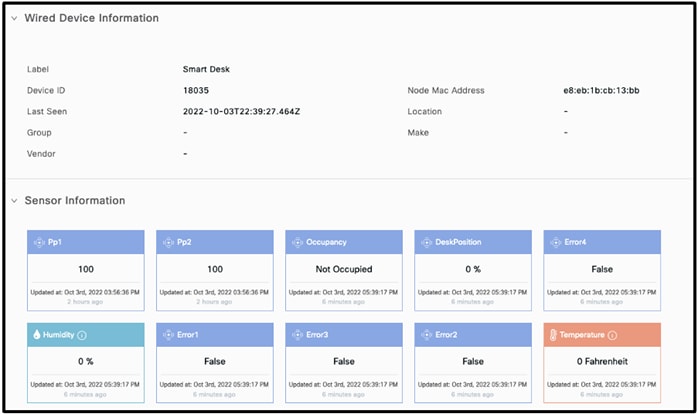Click the Humidity updated timestamp
Viewport: 698px width, 414px height.
coord(85,385)
